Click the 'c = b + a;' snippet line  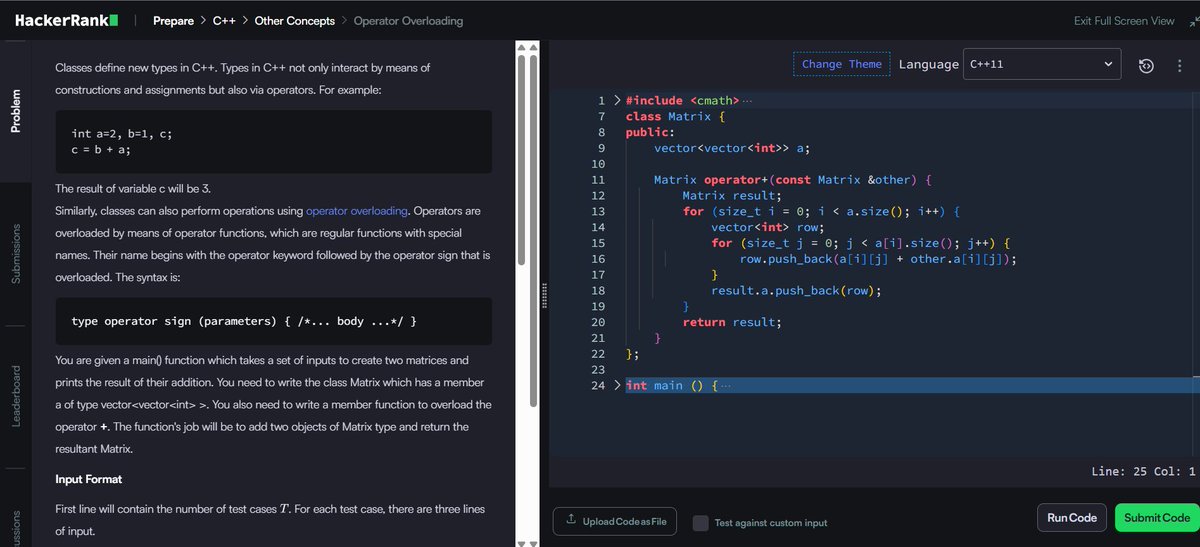pyautogui.click(x=101, y=149)
